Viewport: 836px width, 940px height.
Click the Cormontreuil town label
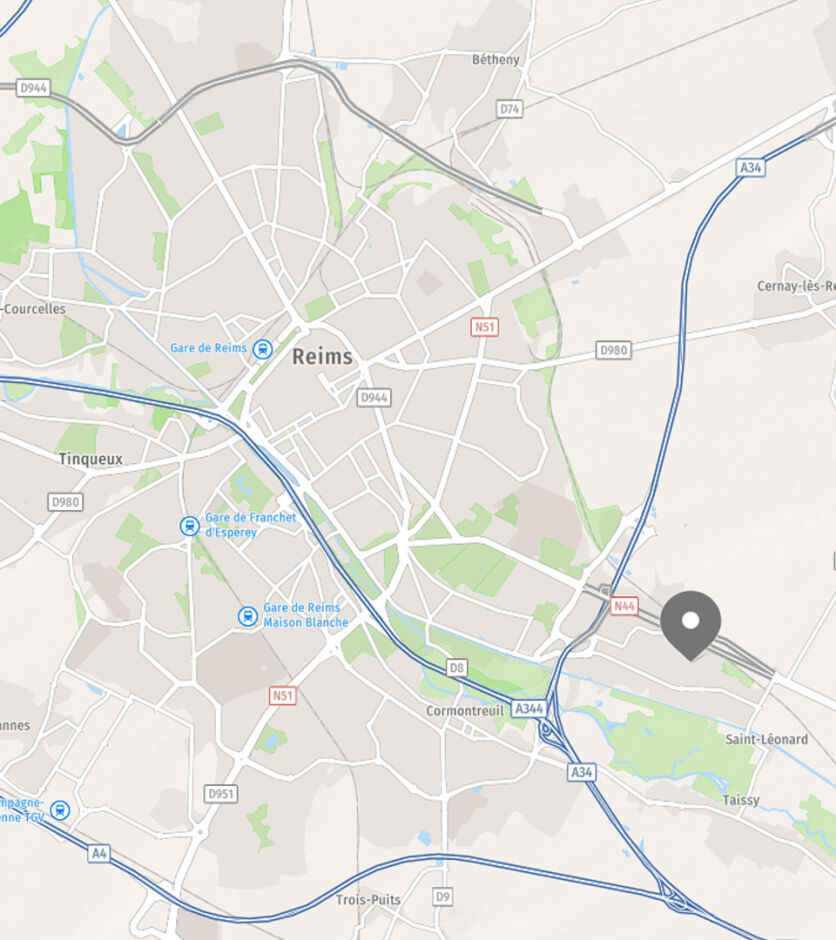pos(464,711)
